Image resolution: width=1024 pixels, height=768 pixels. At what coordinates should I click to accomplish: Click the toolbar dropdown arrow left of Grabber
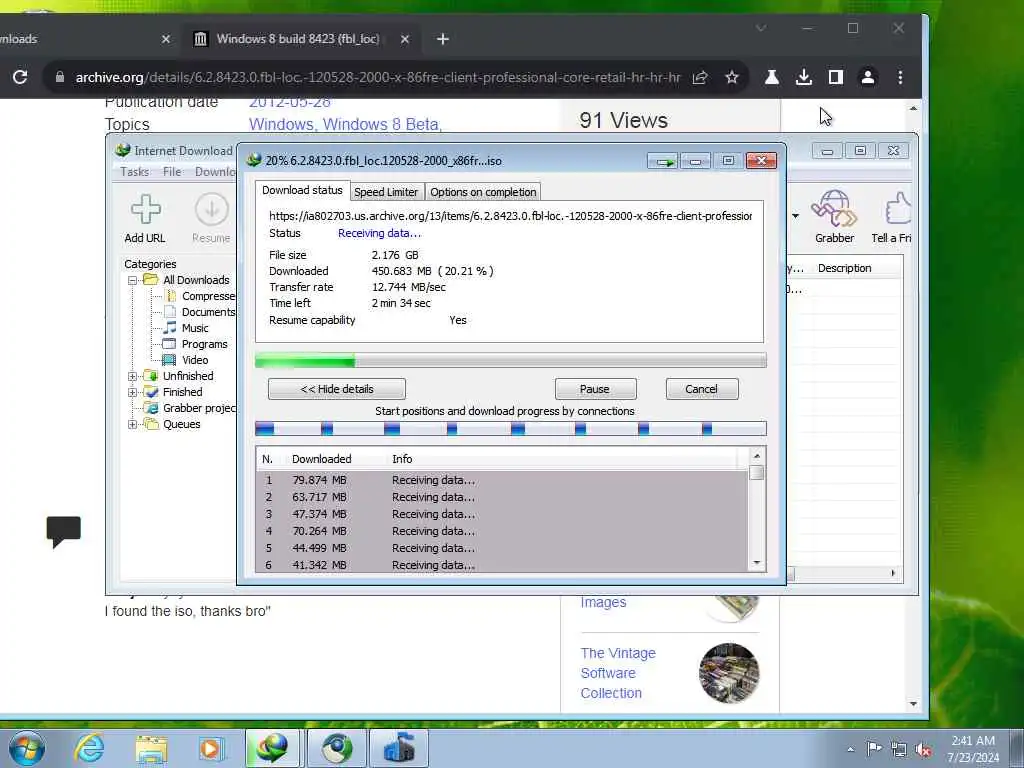coord(795,216)
